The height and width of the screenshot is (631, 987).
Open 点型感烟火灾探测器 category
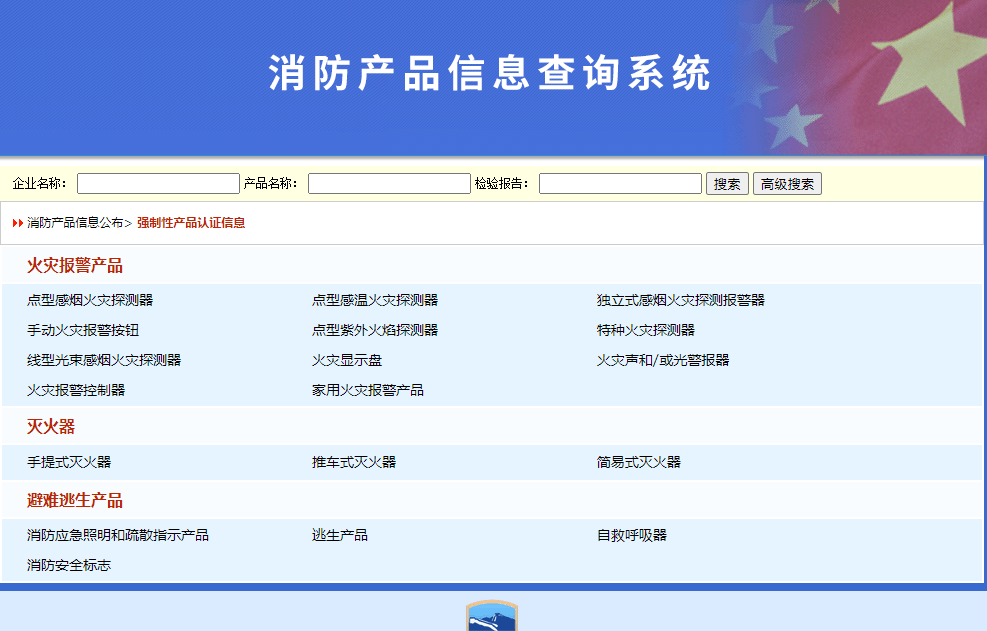[x=90, y=300]
